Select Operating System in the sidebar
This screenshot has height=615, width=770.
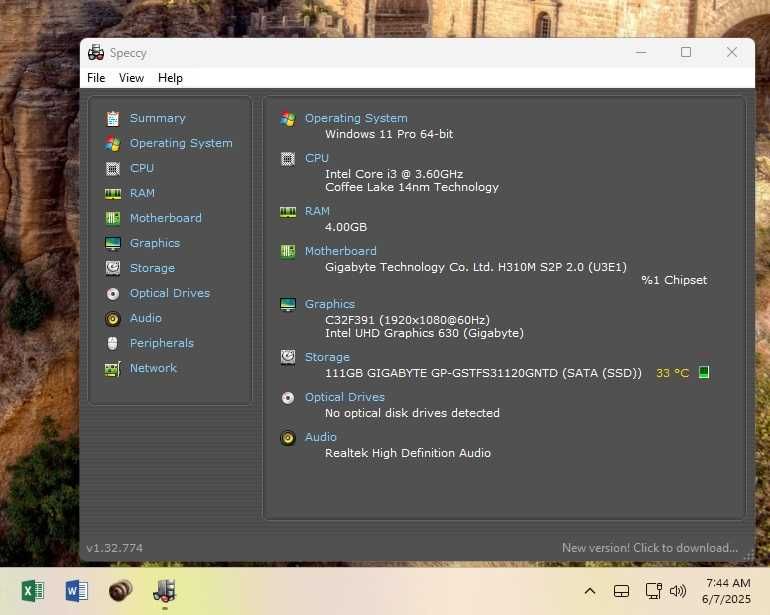point(181,143)
